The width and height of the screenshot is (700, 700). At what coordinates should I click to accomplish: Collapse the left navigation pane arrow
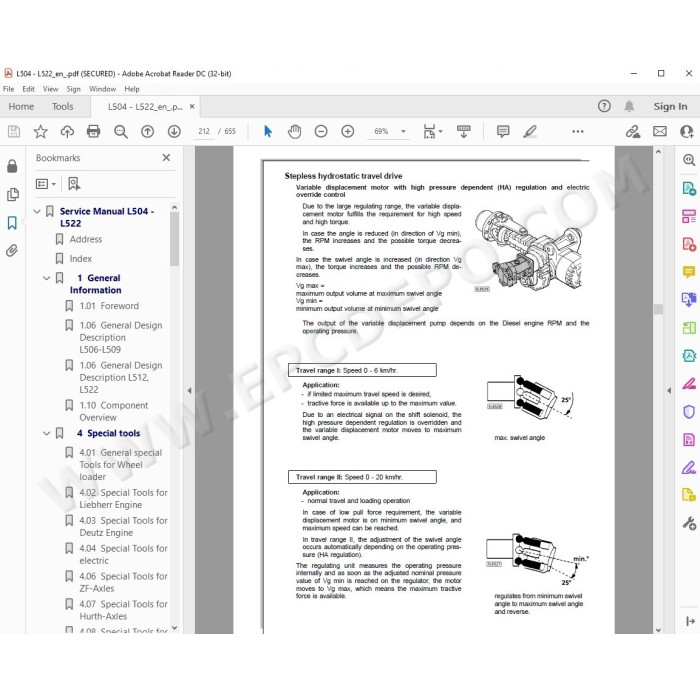coord(189,390)
